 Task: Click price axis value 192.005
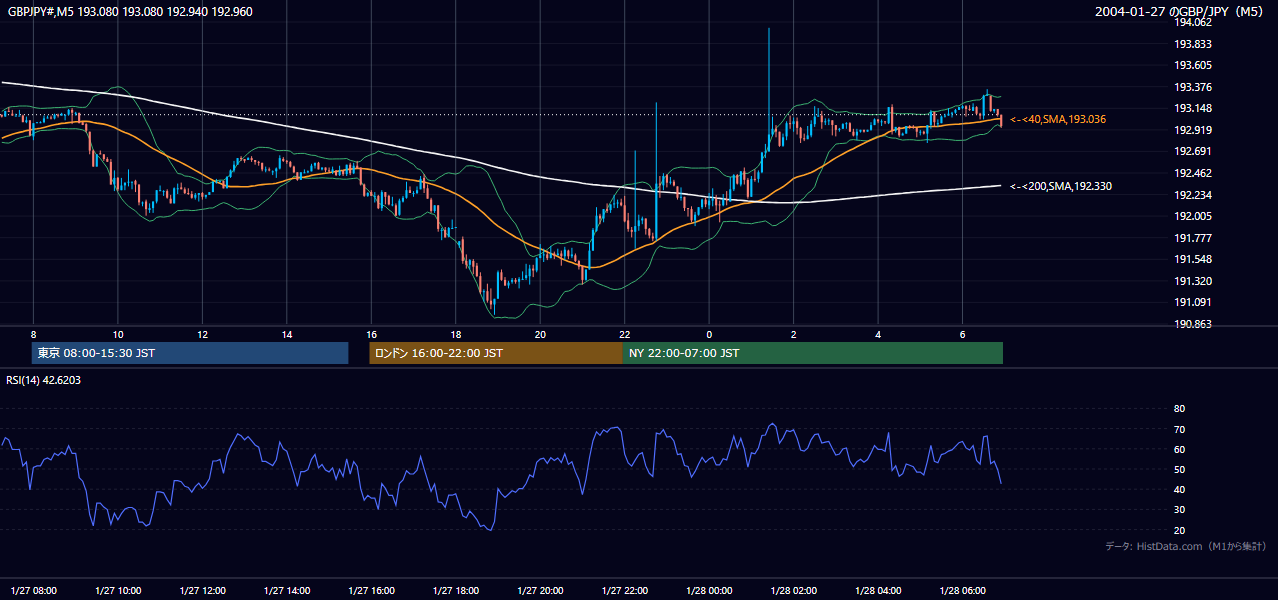(x=1192, y=216)
